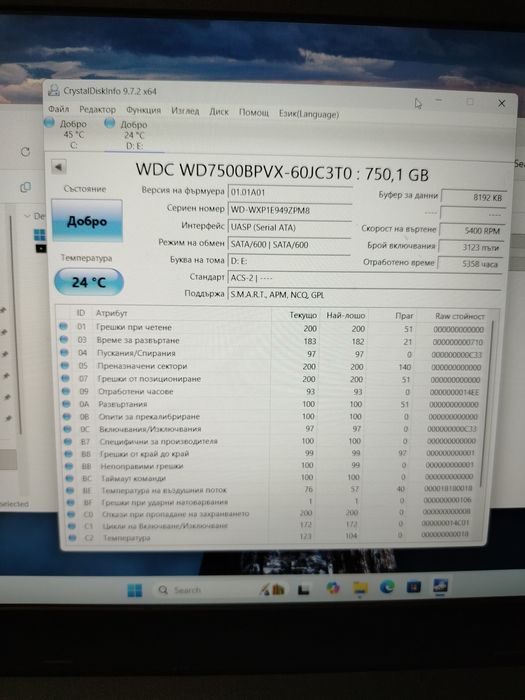The image size is (525, 700).
Task: Click status circle of Таймаут команди row
Action: [x=69, y=478]
